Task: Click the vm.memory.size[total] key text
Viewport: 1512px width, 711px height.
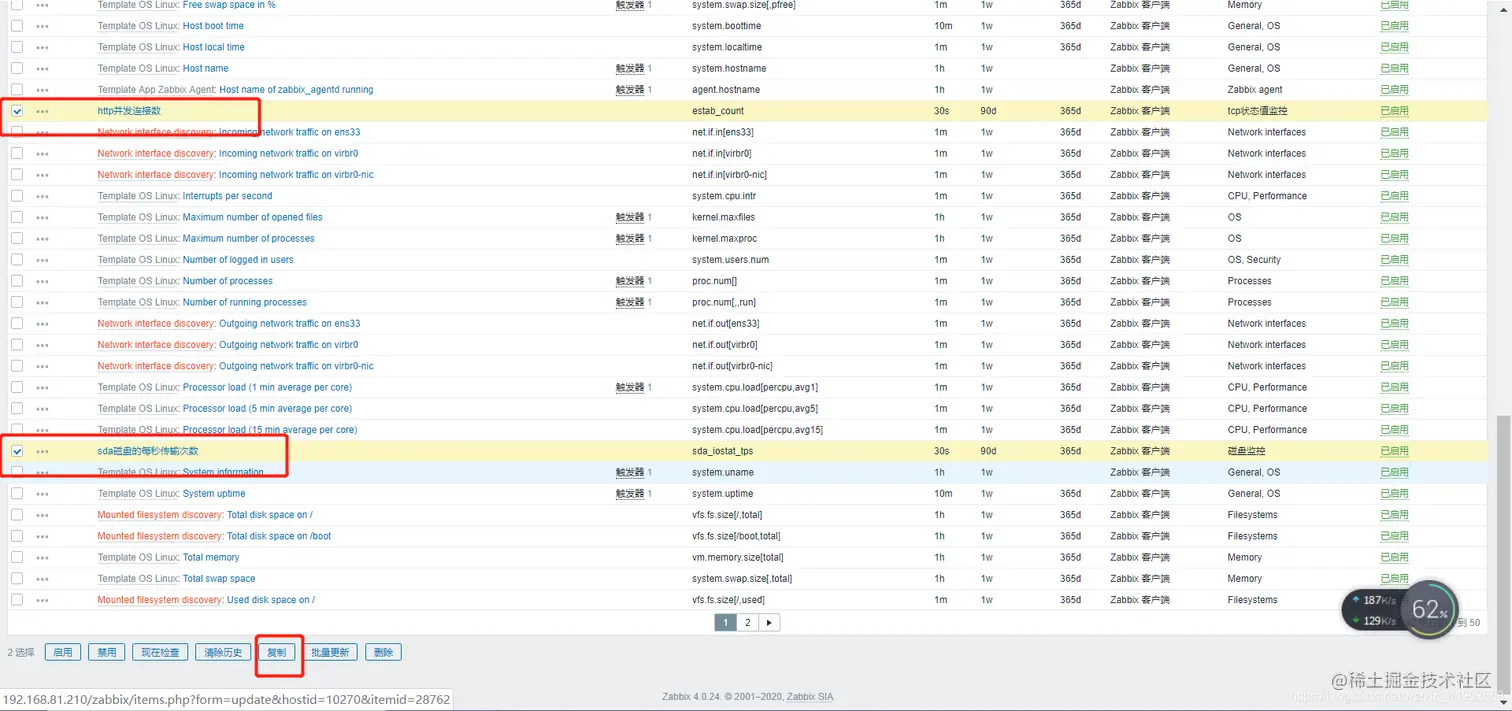Action: (x=738, y=558)
